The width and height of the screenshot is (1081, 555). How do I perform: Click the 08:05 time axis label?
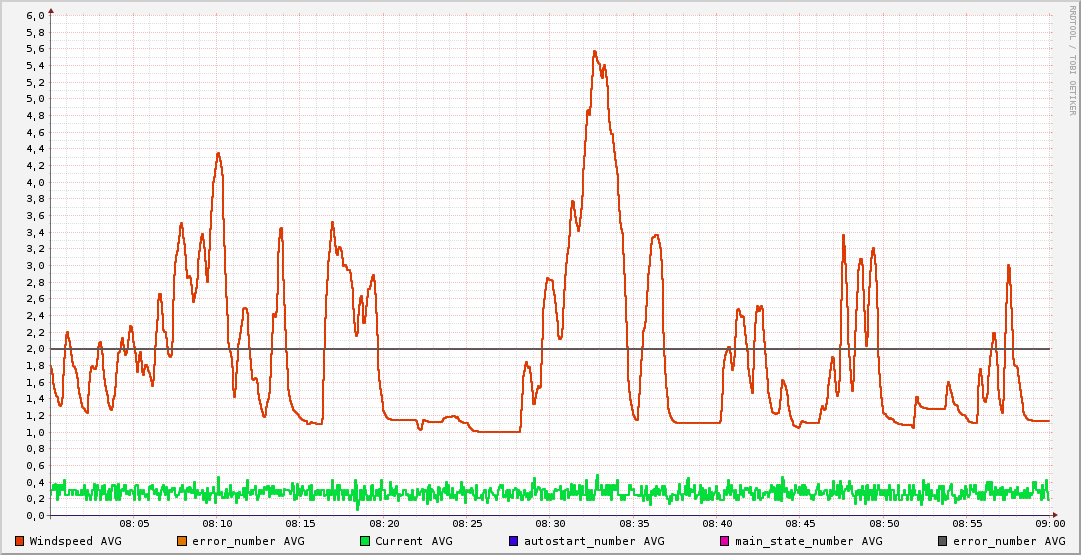point(135,524)
